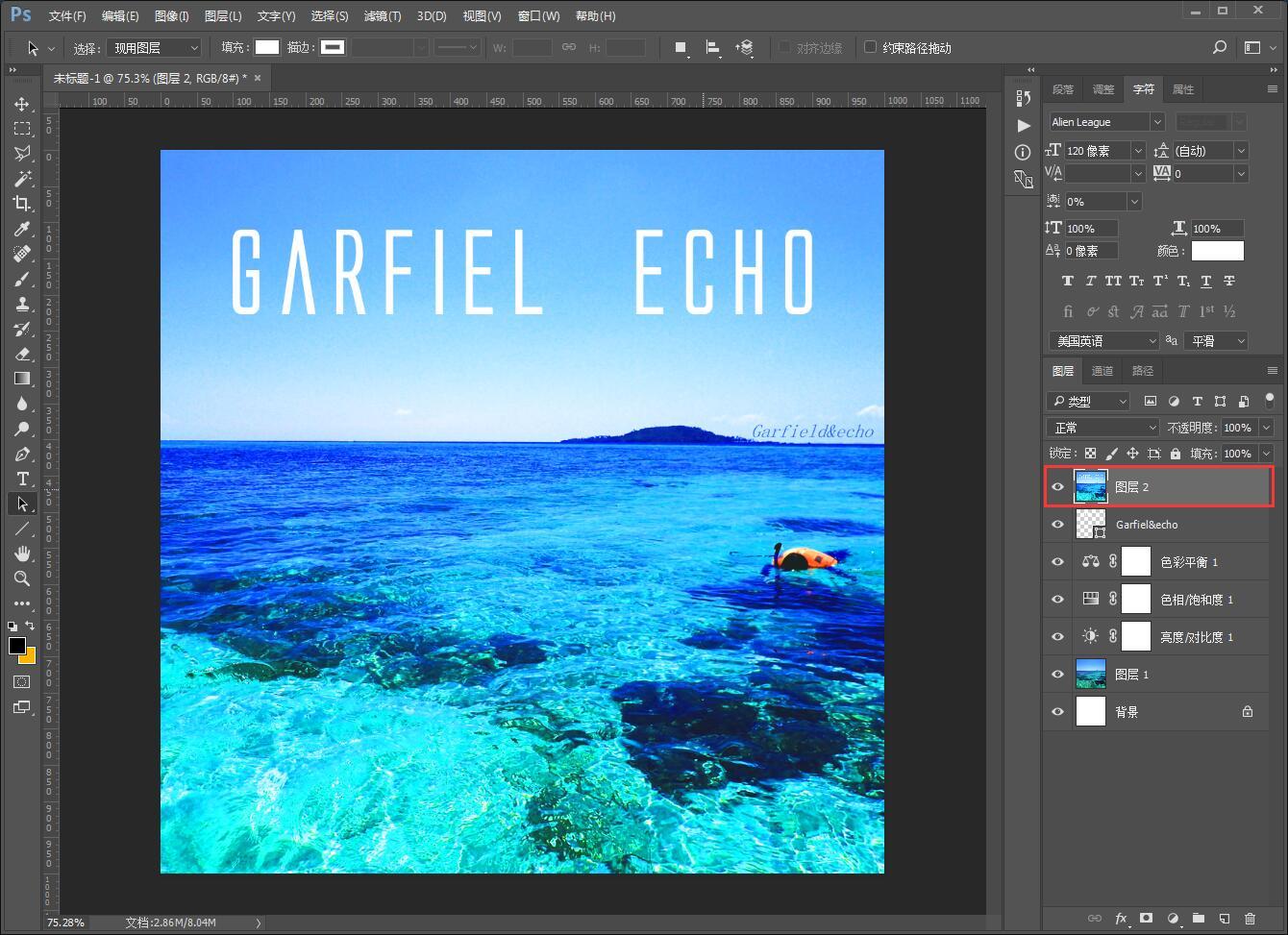Enable the 约束路径拖动 checkbox
1288x935 pixels.
click(871, 47)
